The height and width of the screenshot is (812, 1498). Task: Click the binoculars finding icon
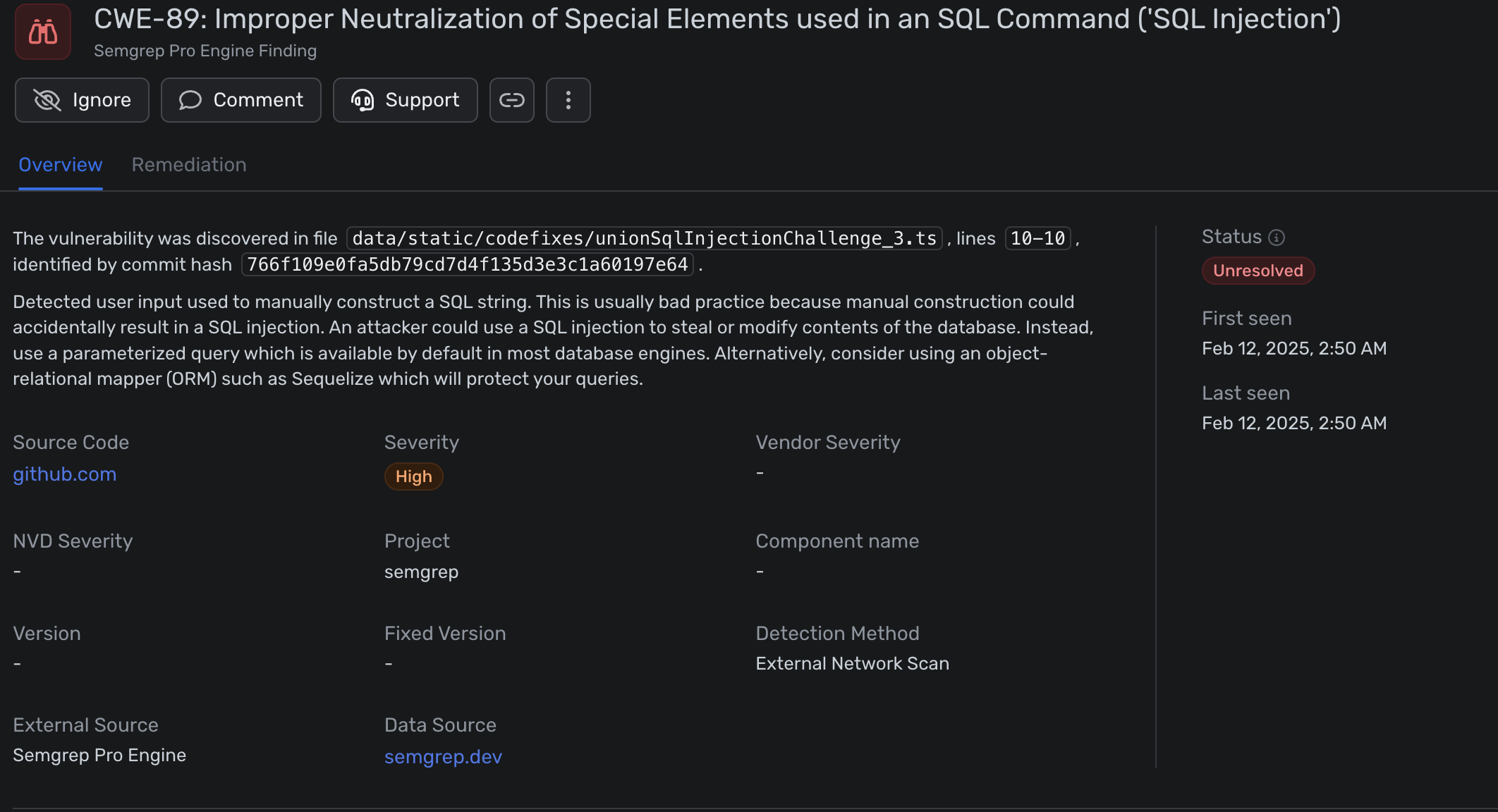click(43, 32)
